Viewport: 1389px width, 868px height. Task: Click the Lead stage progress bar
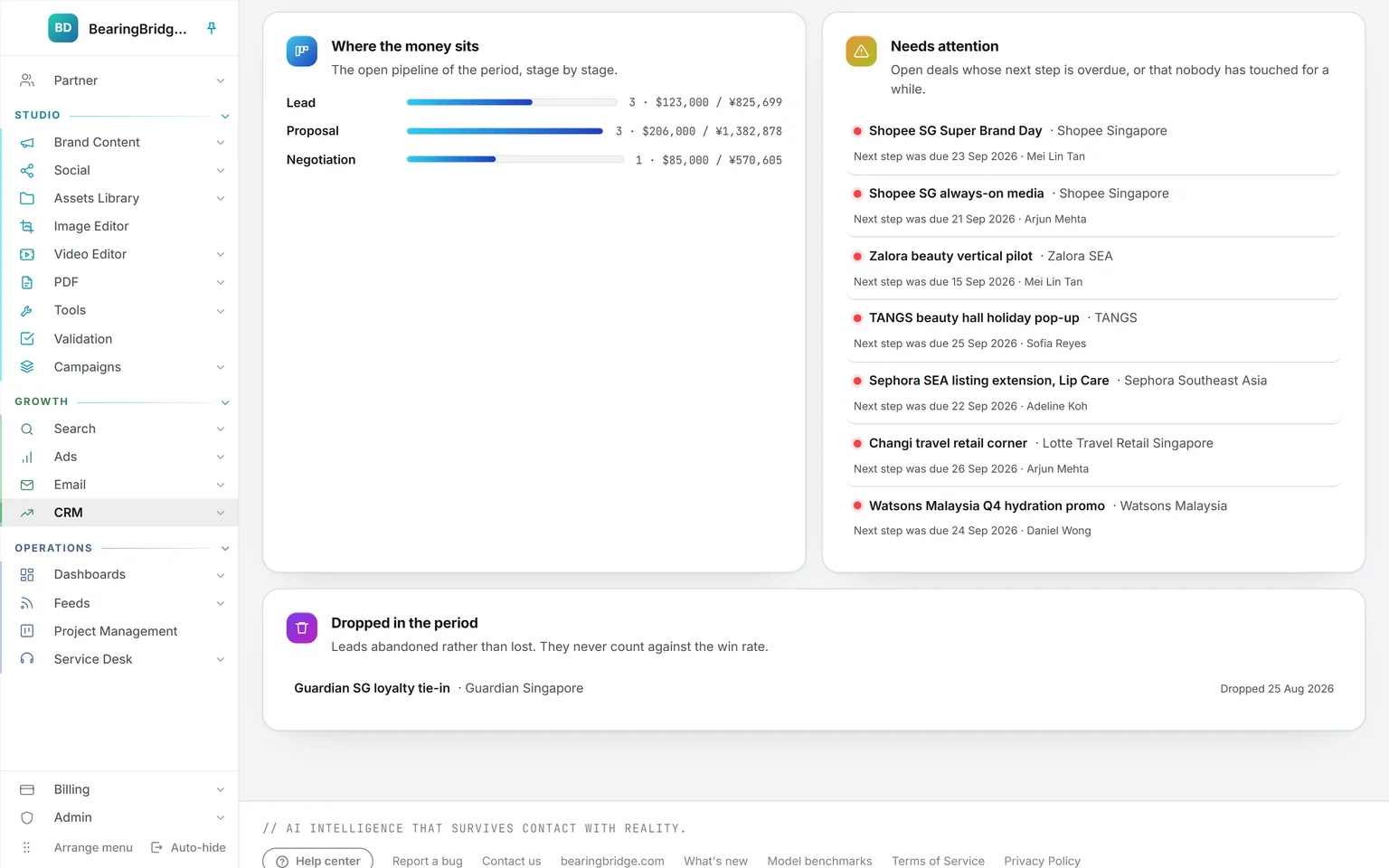click(x=512, y=102)
